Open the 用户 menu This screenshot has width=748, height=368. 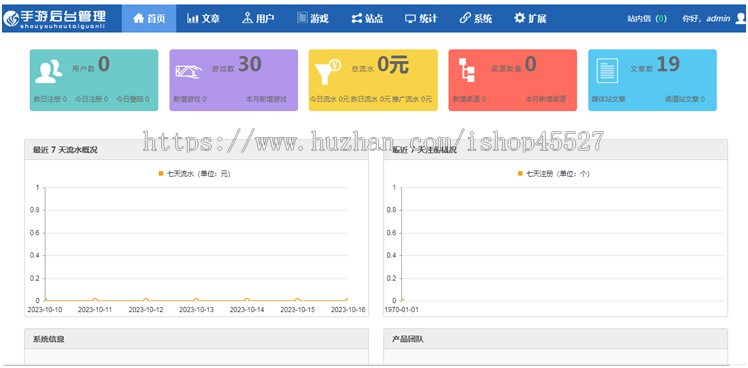click(x=258, y=19)
